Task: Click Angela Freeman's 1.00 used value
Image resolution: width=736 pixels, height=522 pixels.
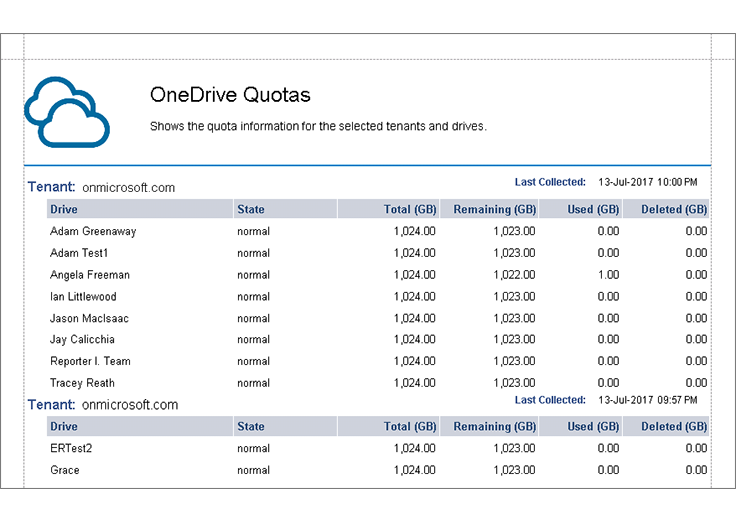Action: point(608,275)
